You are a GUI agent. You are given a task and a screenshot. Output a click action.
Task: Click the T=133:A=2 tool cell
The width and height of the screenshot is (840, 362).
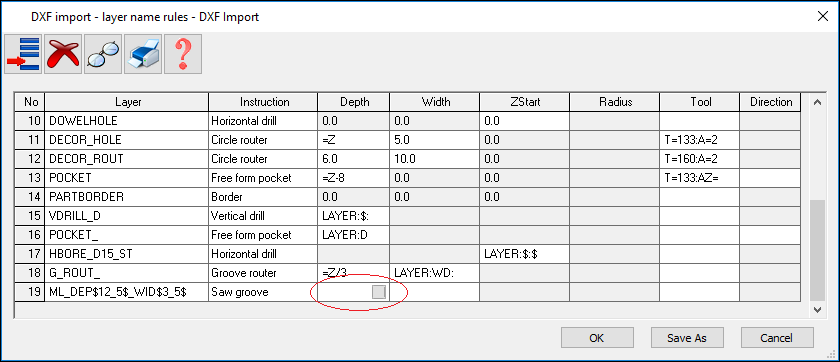(700, 140)
